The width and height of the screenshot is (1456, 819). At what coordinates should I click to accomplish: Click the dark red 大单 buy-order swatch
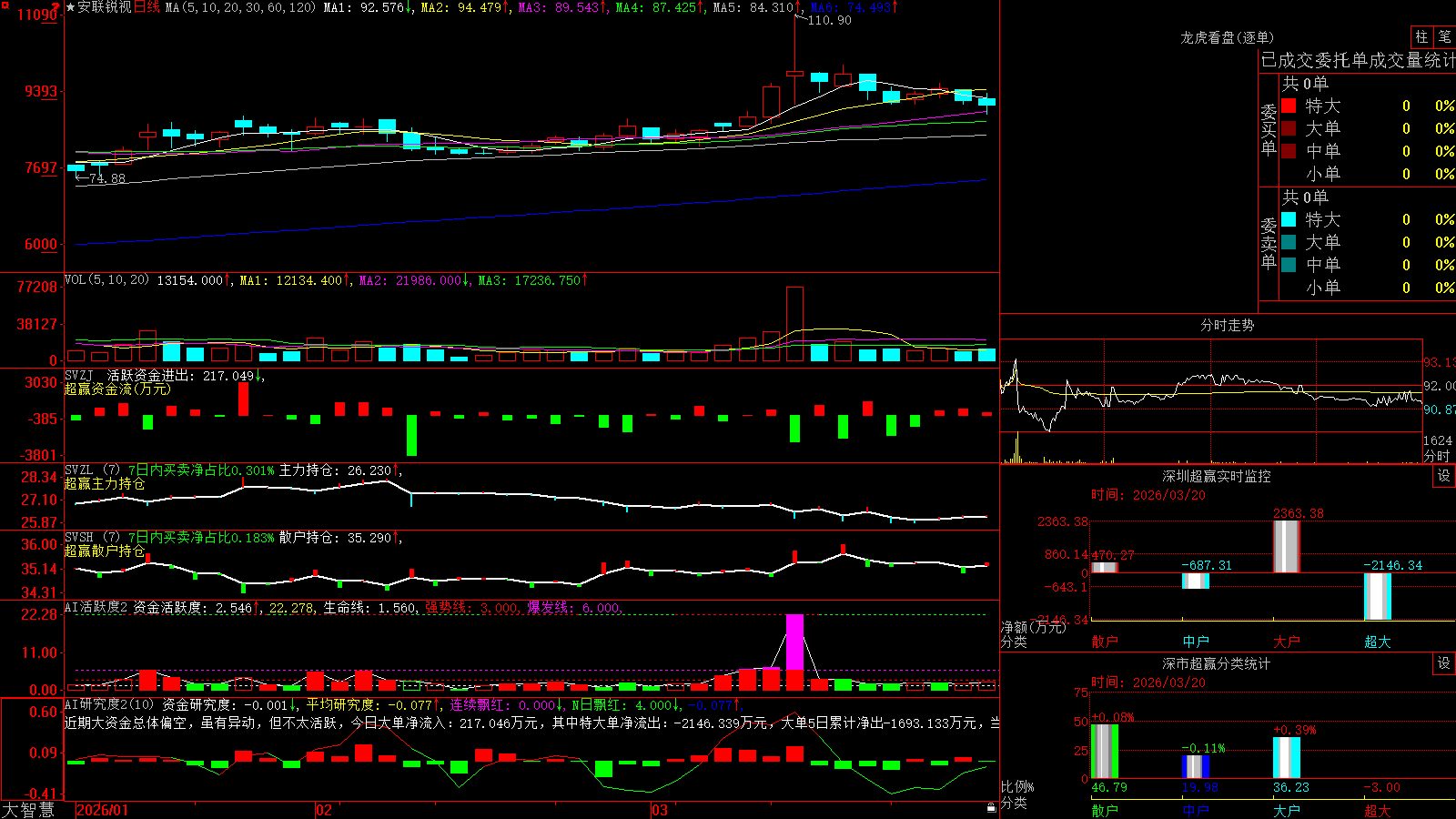click(1289, 128)
